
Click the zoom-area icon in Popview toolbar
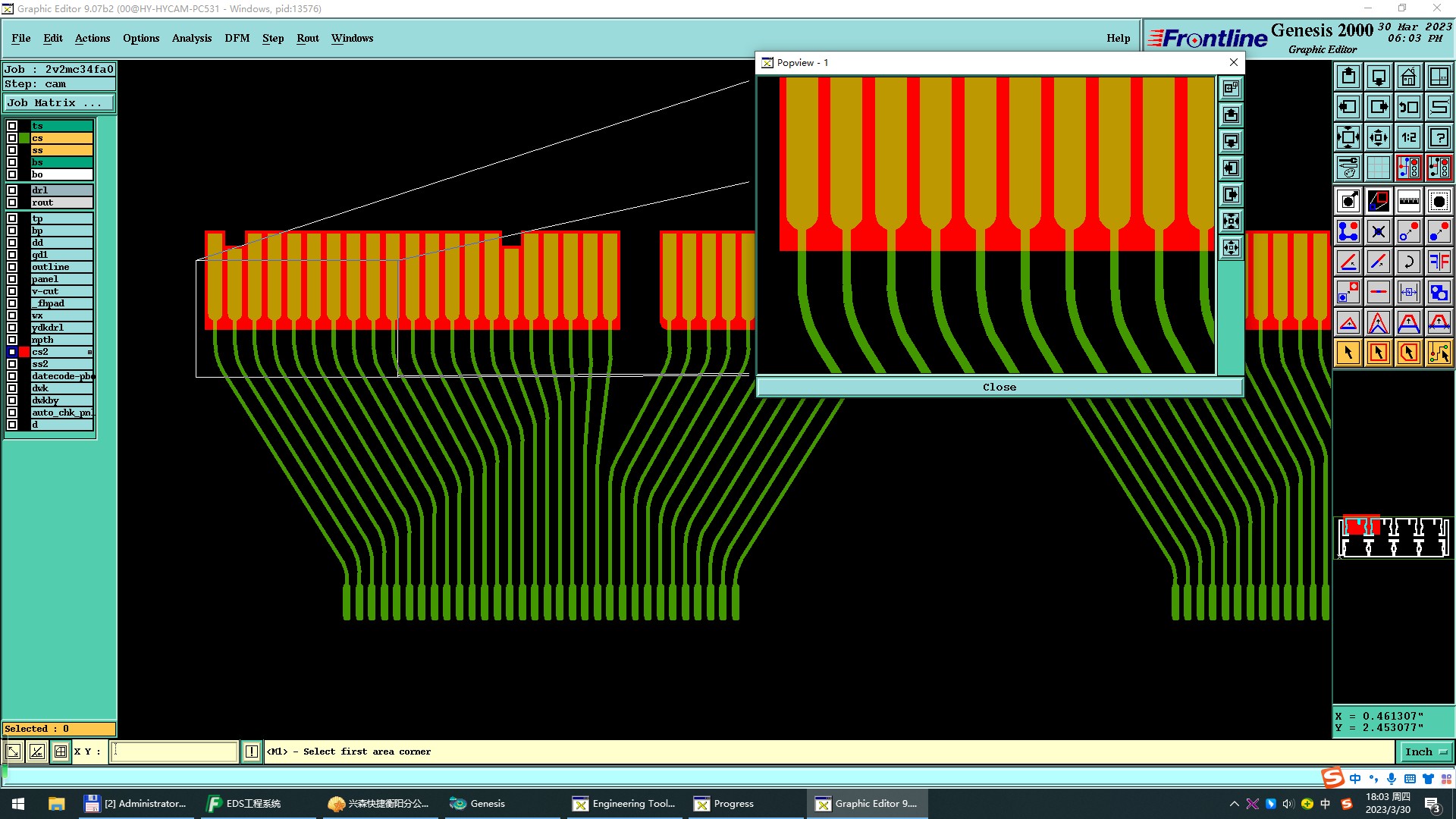point(1231,88)
